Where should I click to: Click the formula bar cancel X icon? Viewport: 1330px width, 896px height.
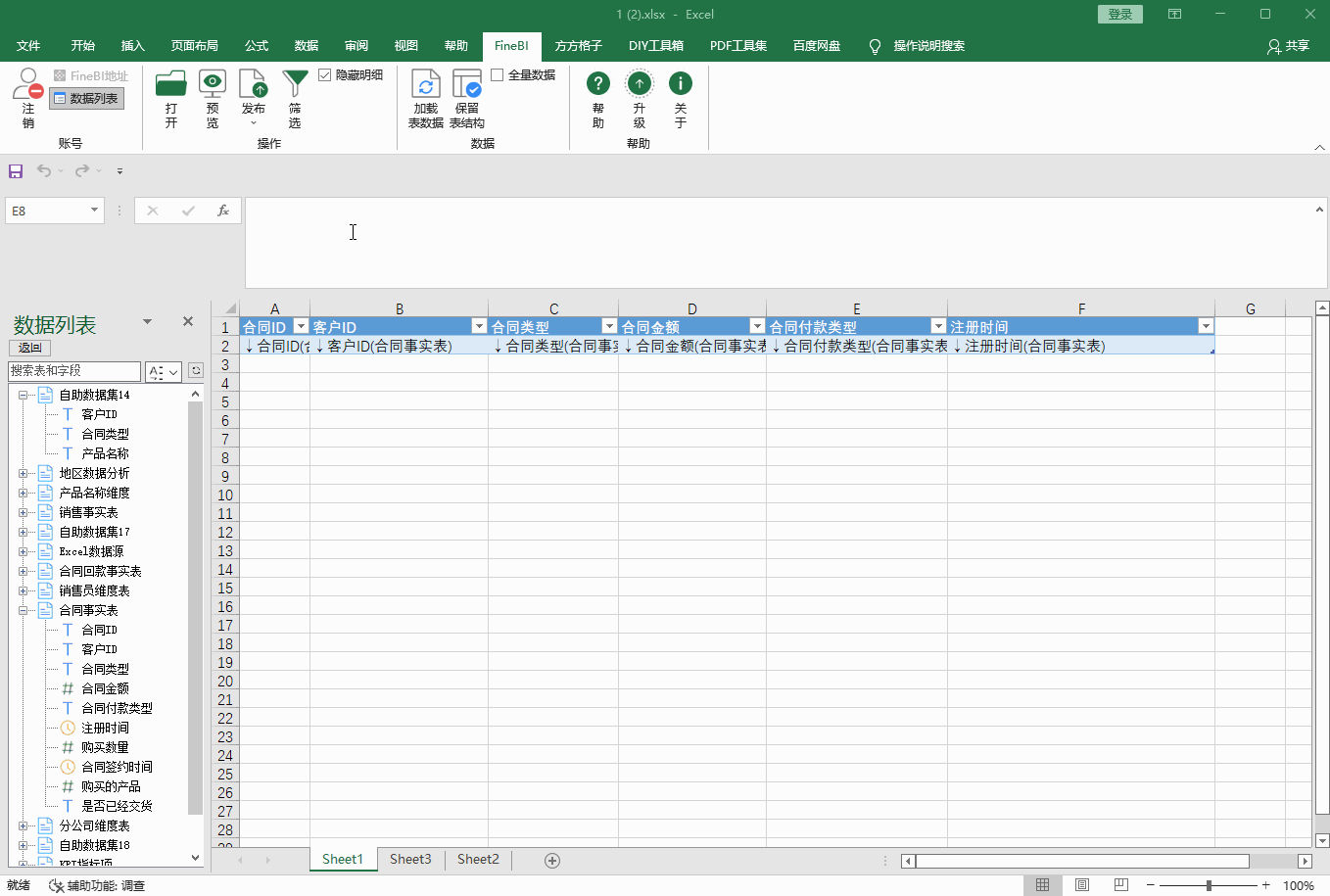pyautogui.click(x=153, y=211)
